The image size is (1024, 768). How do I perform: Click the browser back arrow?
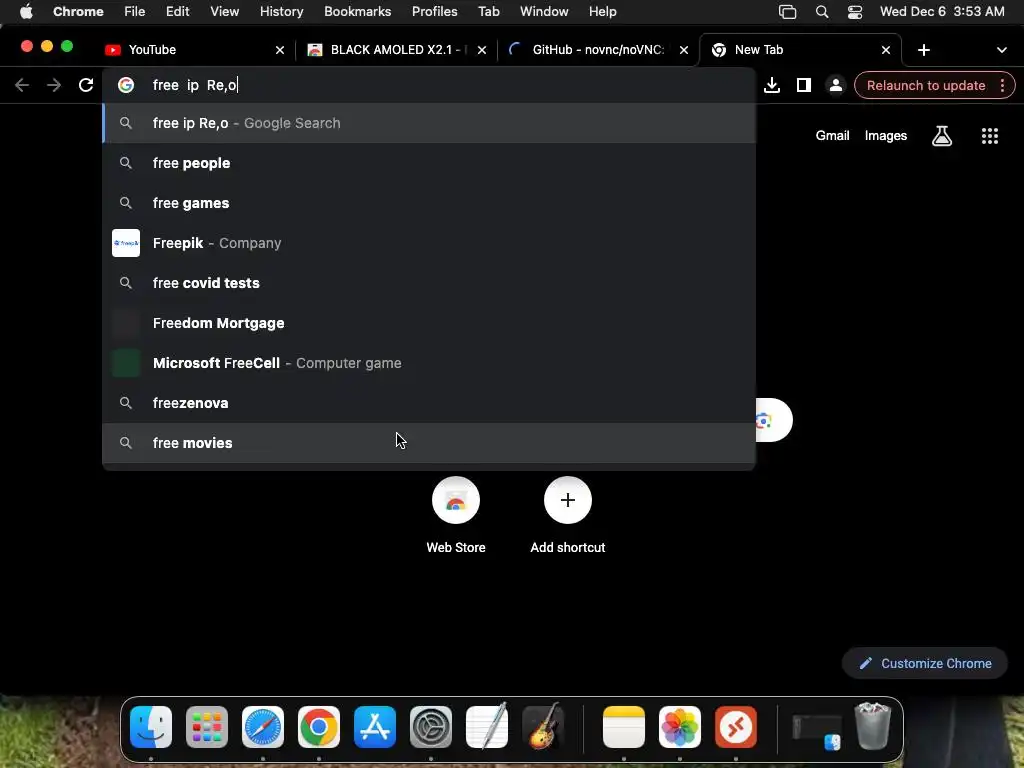point(22,85)
